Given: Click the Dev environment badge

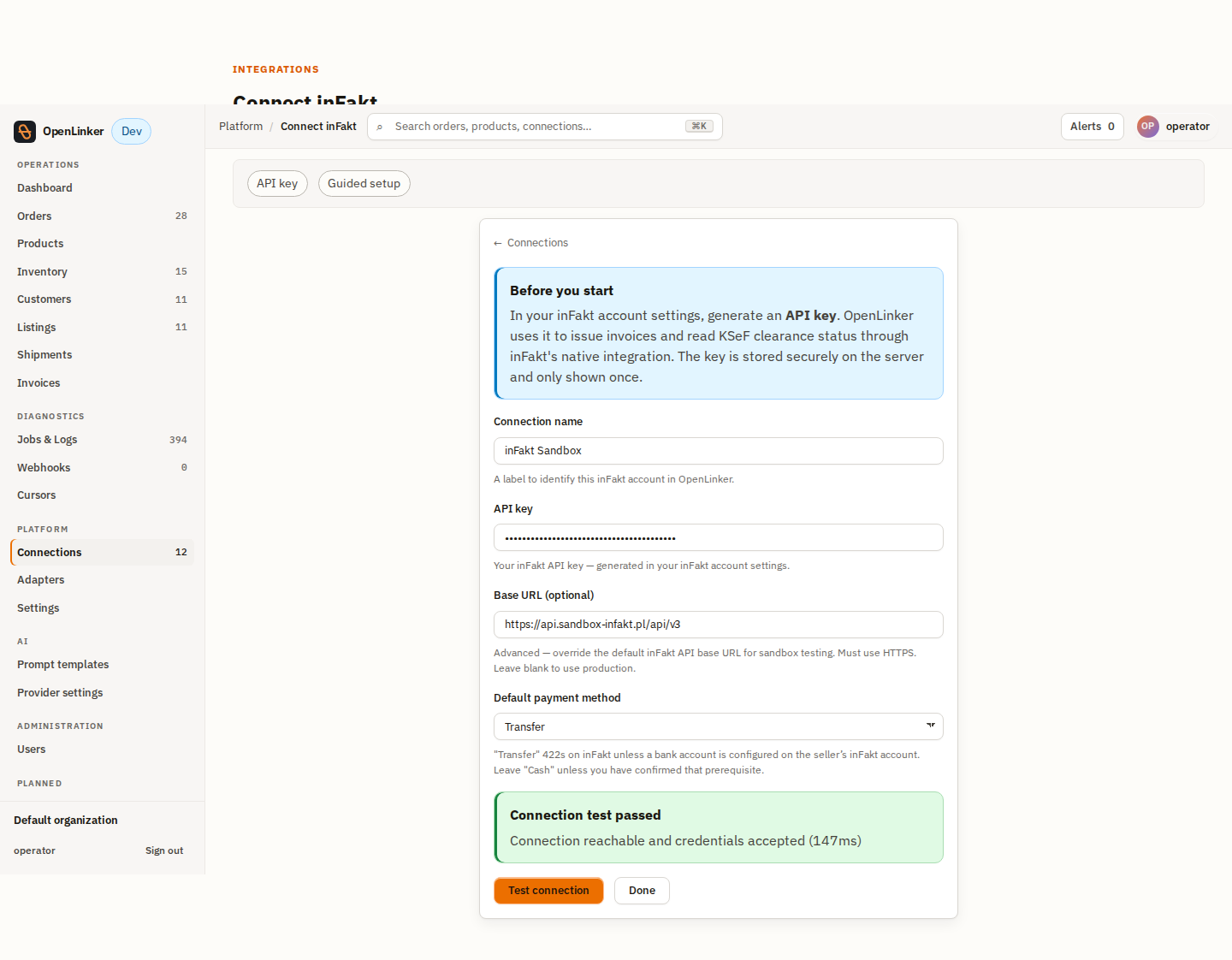Looking at the screenshot, I should point(132,131).
